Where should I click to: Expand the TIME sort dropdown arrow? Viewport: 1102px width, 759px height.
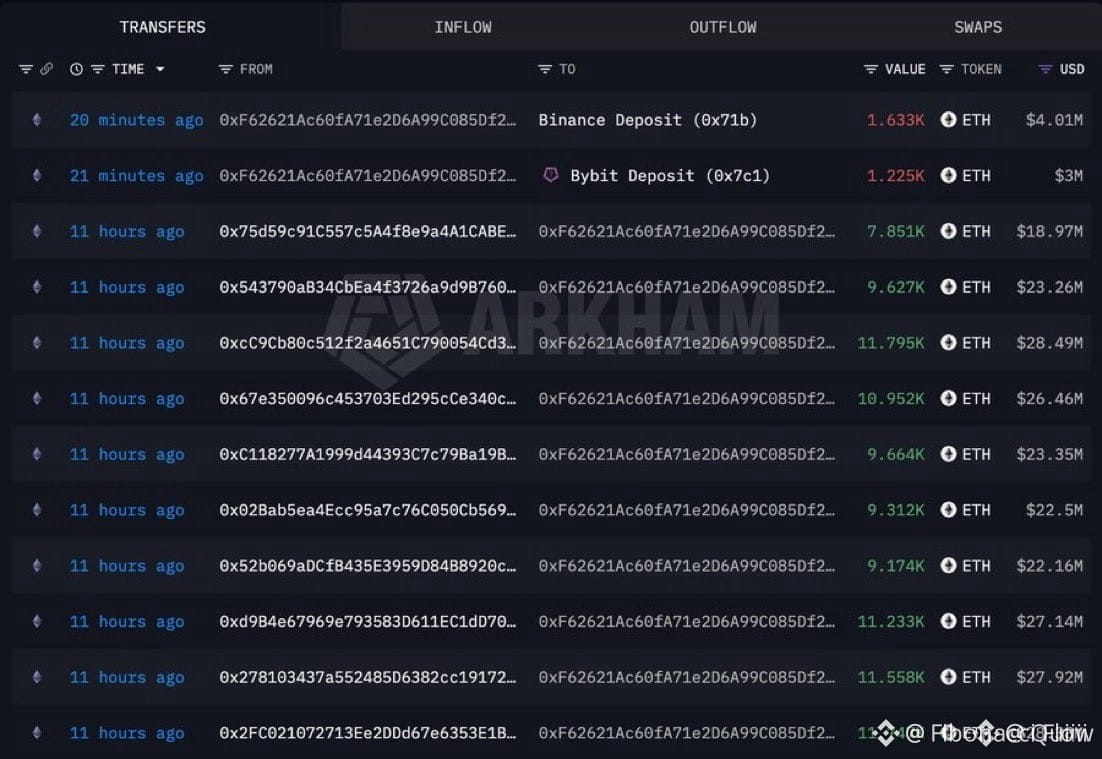tap(160, 69)
